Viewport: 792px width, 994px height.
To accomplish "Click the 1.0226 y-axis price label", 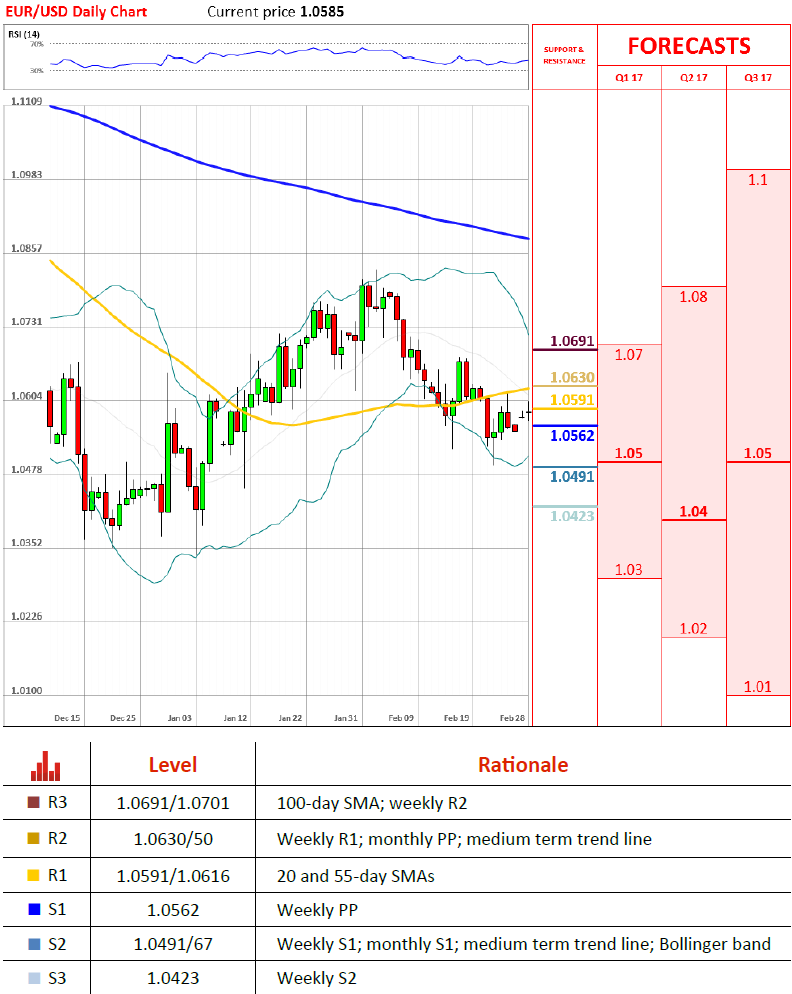I will 27,617.
